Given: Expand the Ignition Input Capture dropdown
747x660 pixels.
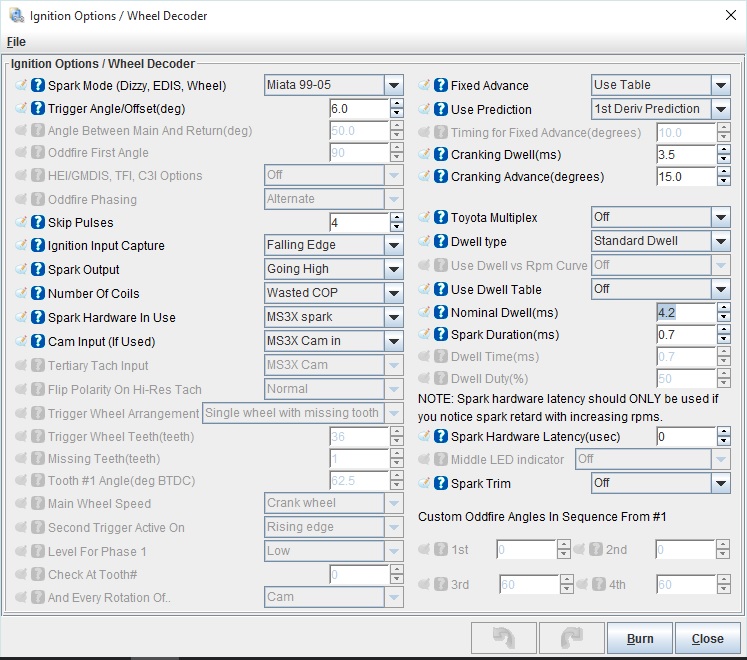Looking at the screenshot, I should tap(333, 245).
